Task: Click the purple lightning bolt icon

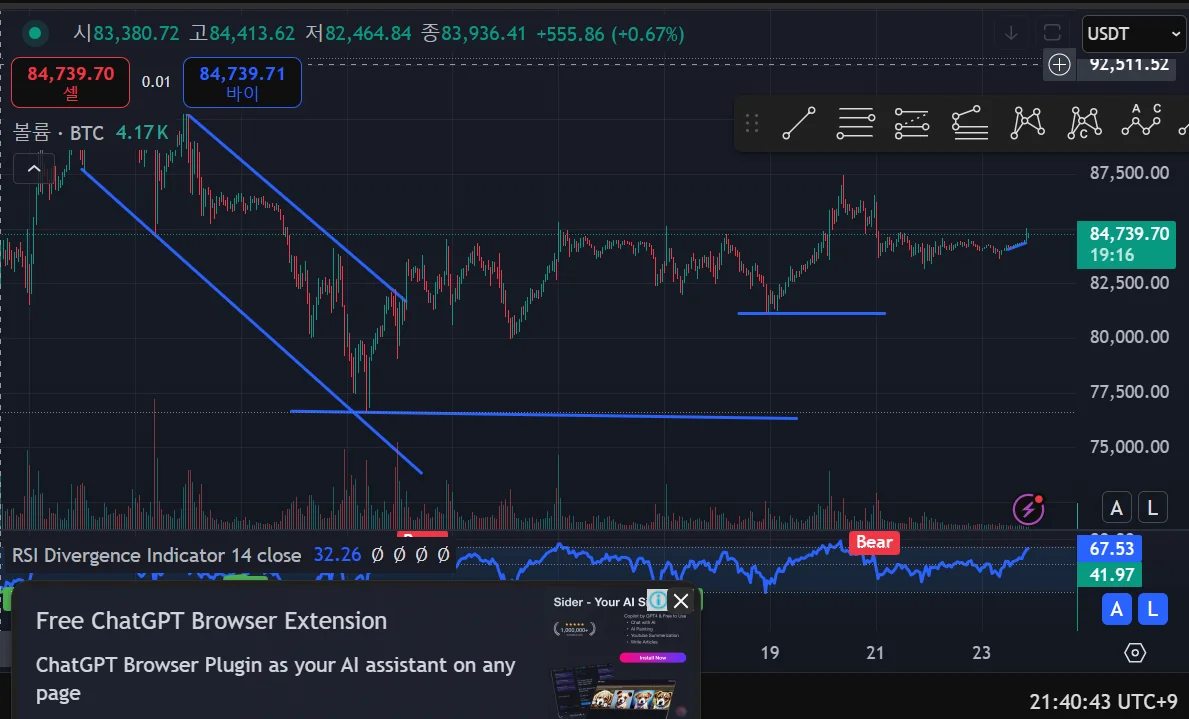Action: pyautogui.click(x=1028, y=509)
